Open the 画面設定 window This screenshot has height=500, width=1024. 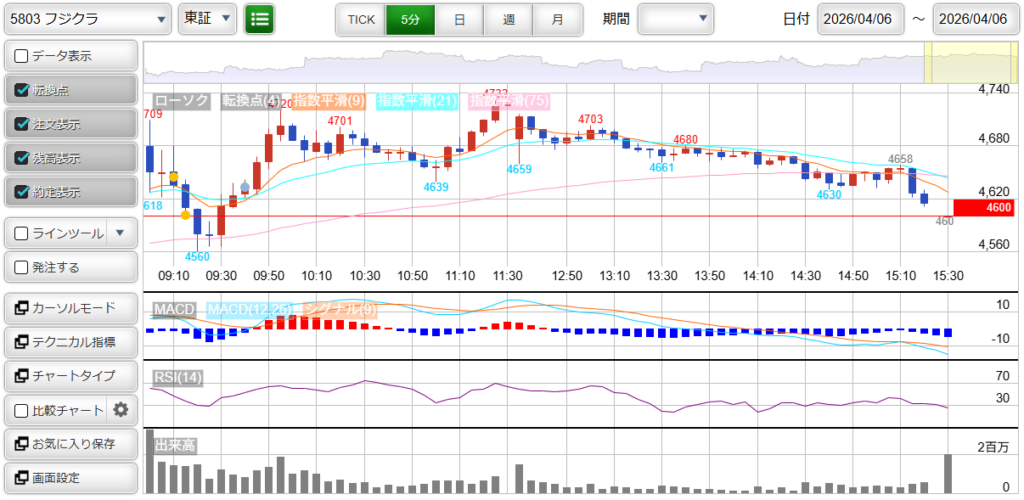[70, 478]
